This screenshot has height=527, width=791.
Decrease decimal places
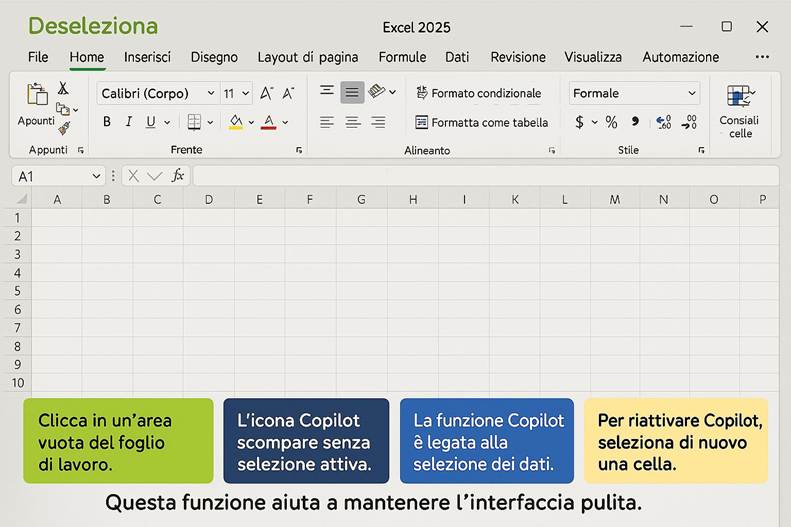tap(689, 122)
